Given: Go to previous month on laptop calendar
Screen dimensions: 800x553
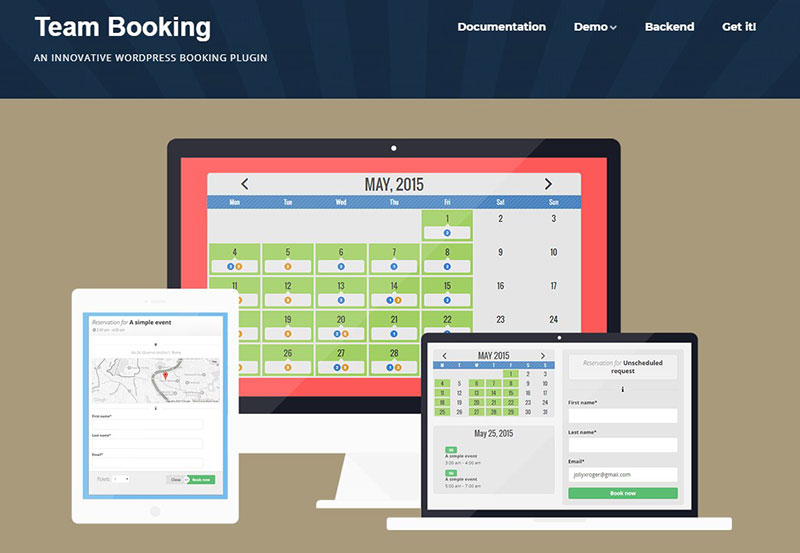Looking at the screenshot, I should 444,356.
